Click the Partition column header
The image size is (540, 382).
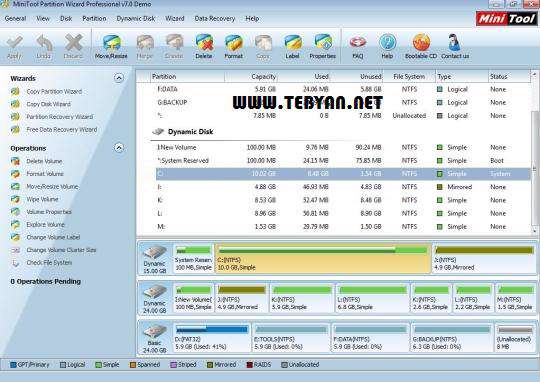(x=187, y=76)
